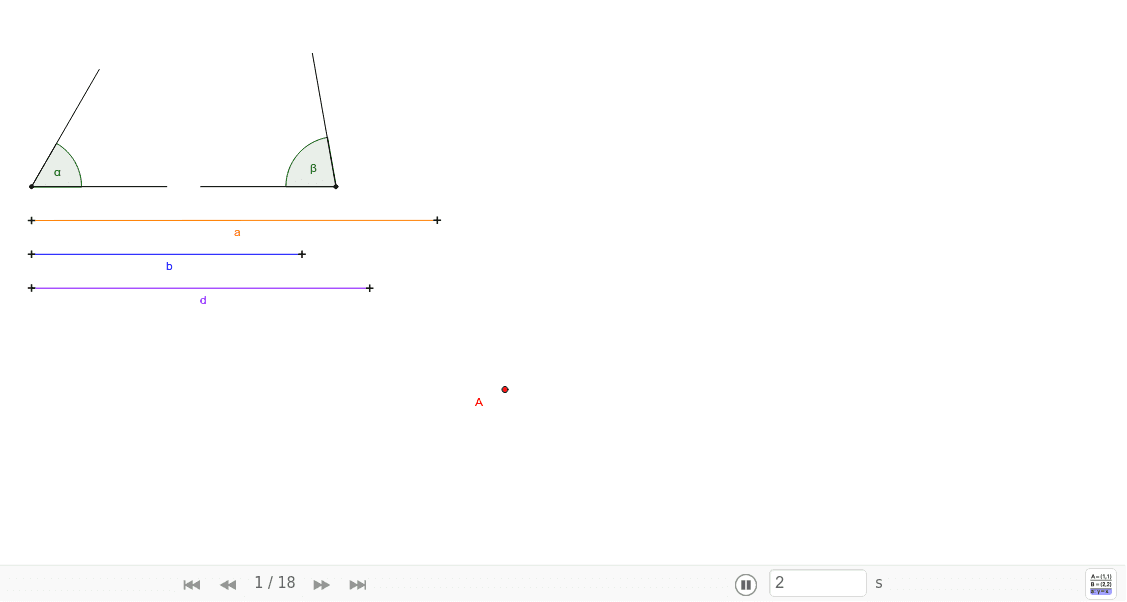Click the left endpoint of segment b
1127x602 pixels.
[x=32, y=254]
